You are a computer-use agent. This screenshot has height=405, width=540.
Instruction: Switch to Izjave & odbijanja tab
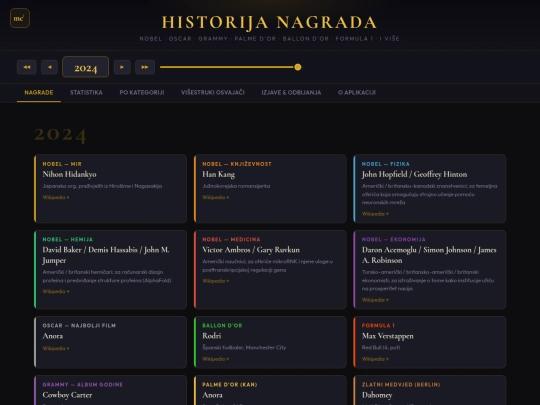pos(291,93)
